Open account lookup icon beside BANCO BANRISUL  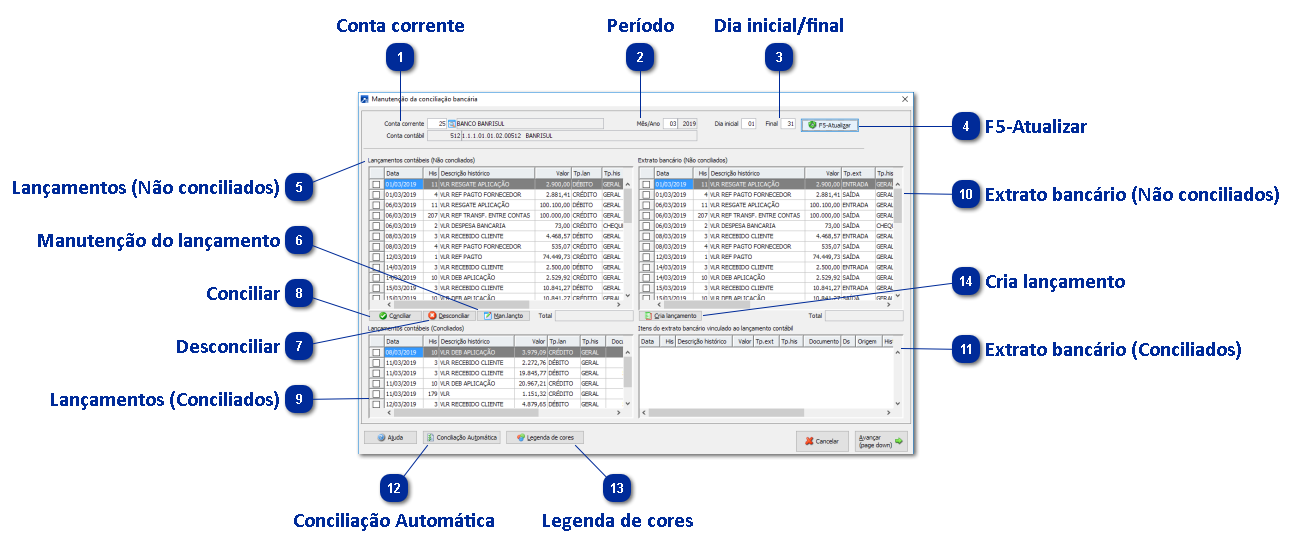click(x=452, y=124)
